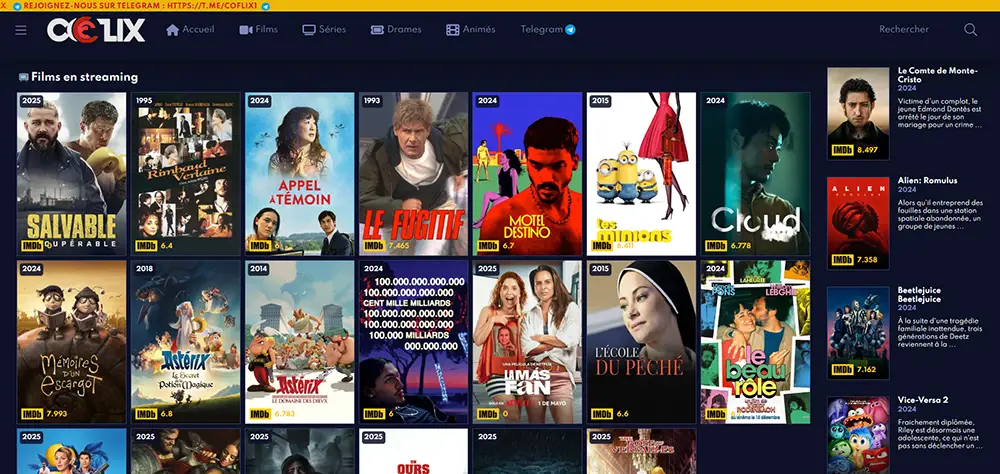Click the search magnifier icon

pos(970,29)
